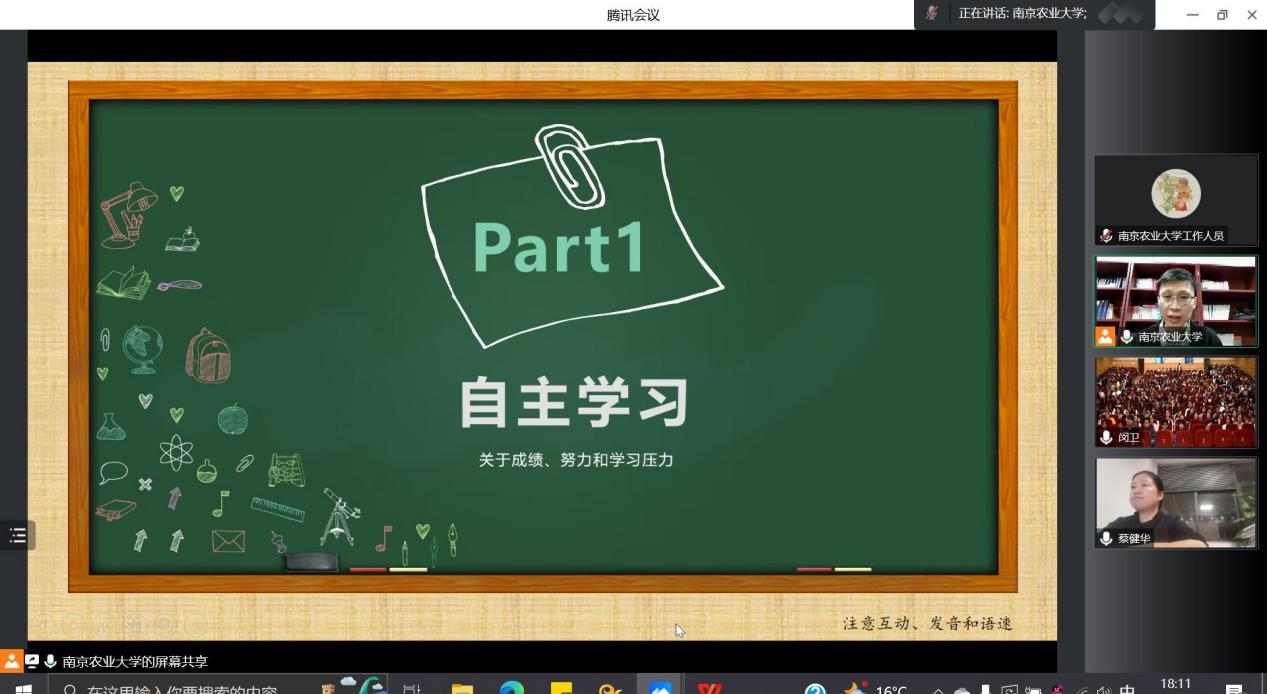Open Microsoft Edge from the taskbar
The width and height of the screenshot is (1267, 694).
512,689
